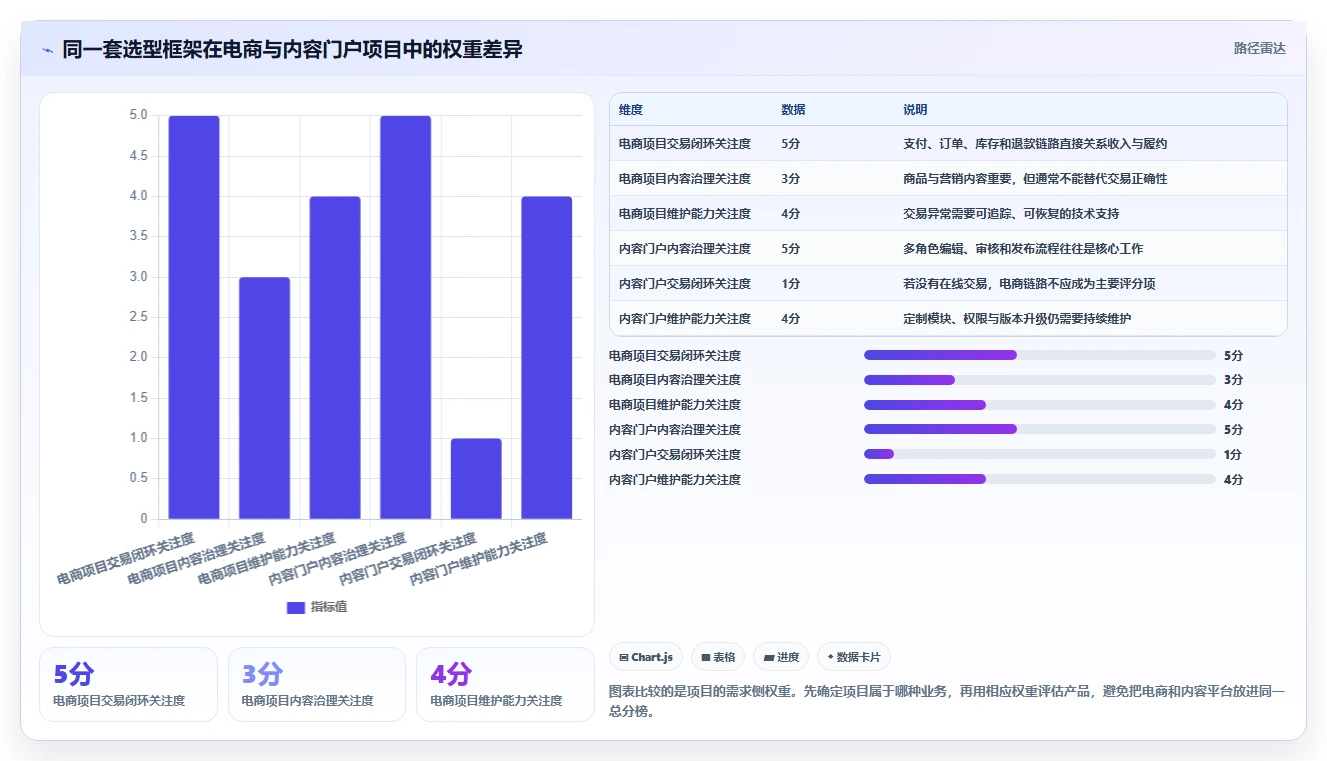Click the 内容门户维护能力关注度 progress bar

(x=1040, y=480)
